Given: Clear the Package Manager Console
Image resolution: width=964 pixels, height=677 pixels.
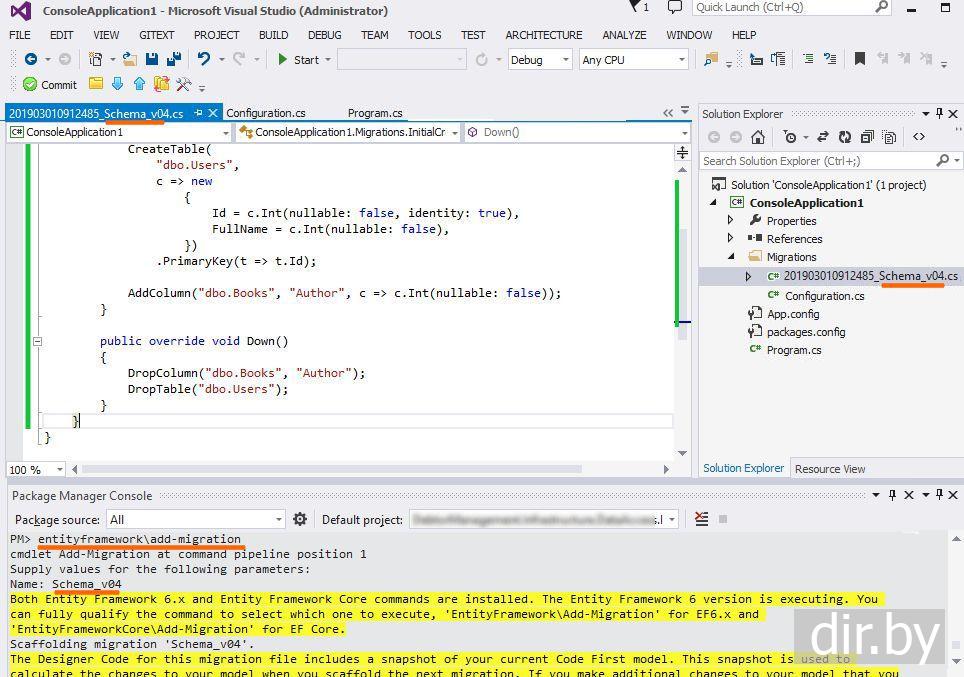Looking at the screenshot, I should coord(701,519).
